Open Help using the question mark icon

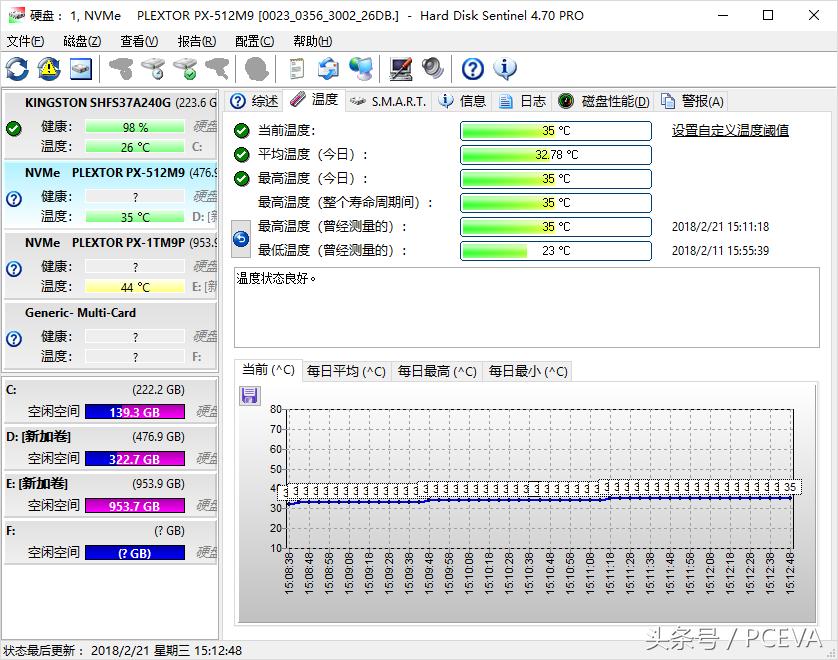point(470,69)
